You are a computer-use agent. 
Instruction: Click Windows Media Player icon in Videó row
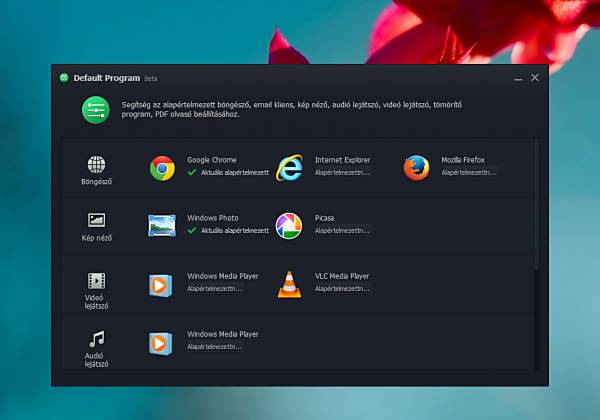click(x=162, y=284)
